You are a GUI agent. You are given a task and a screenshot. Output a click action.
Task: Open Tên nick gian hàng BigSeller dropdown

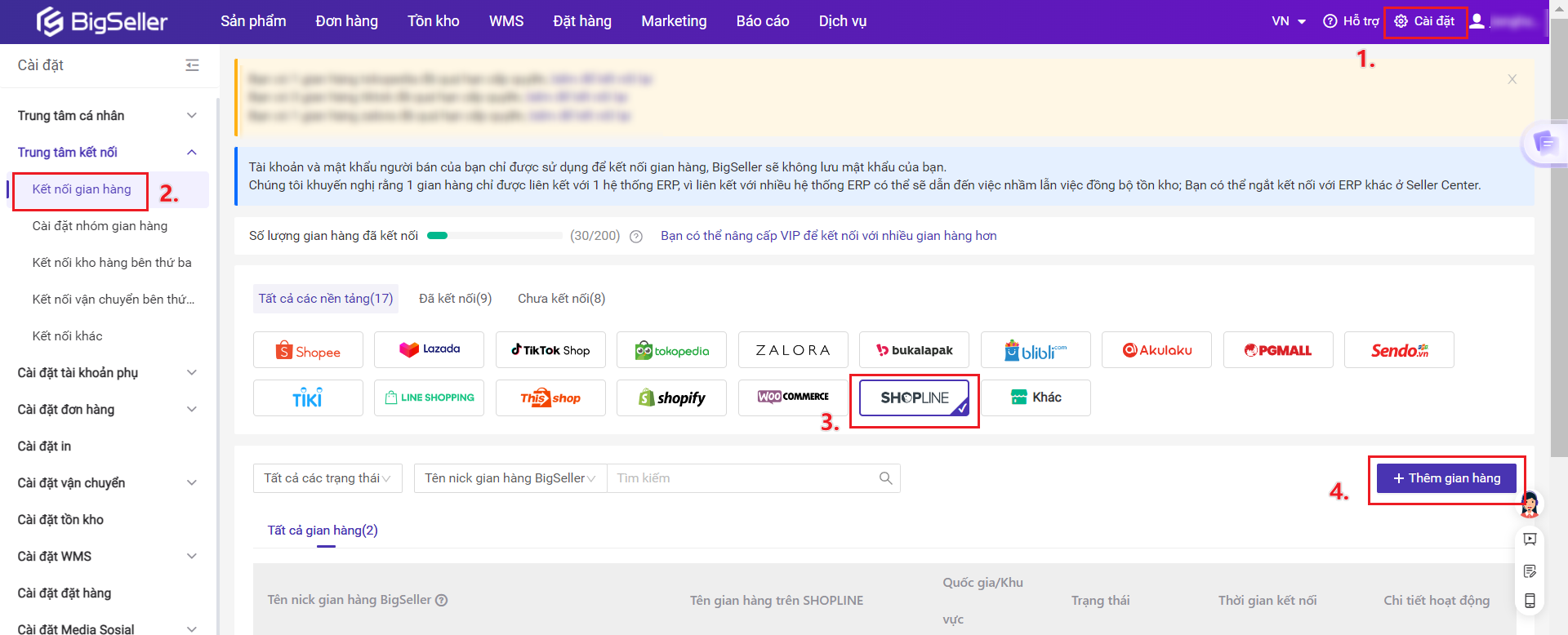[510, 478]
